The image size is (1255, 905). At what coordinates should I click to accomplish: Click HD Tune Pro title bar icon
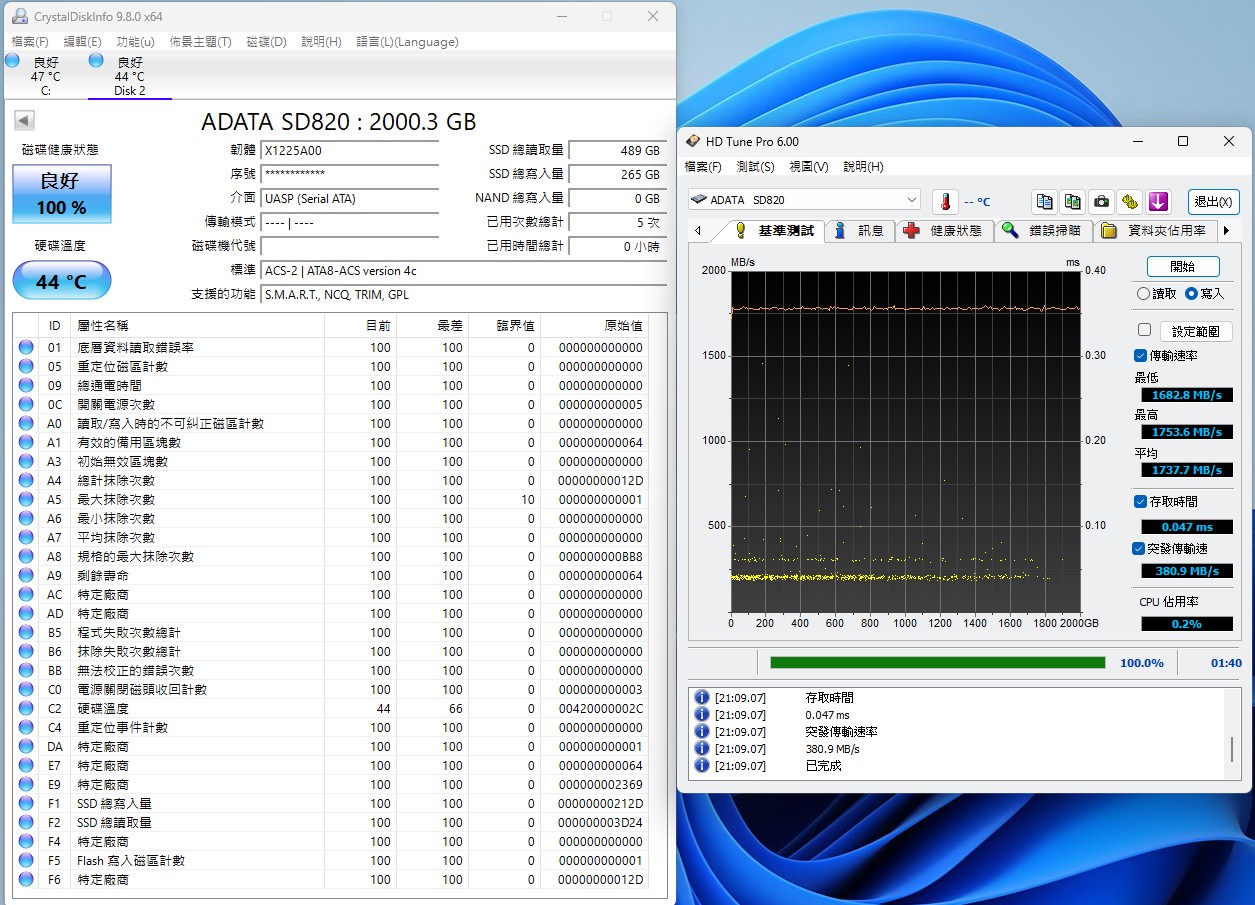[x=693, y=142]
